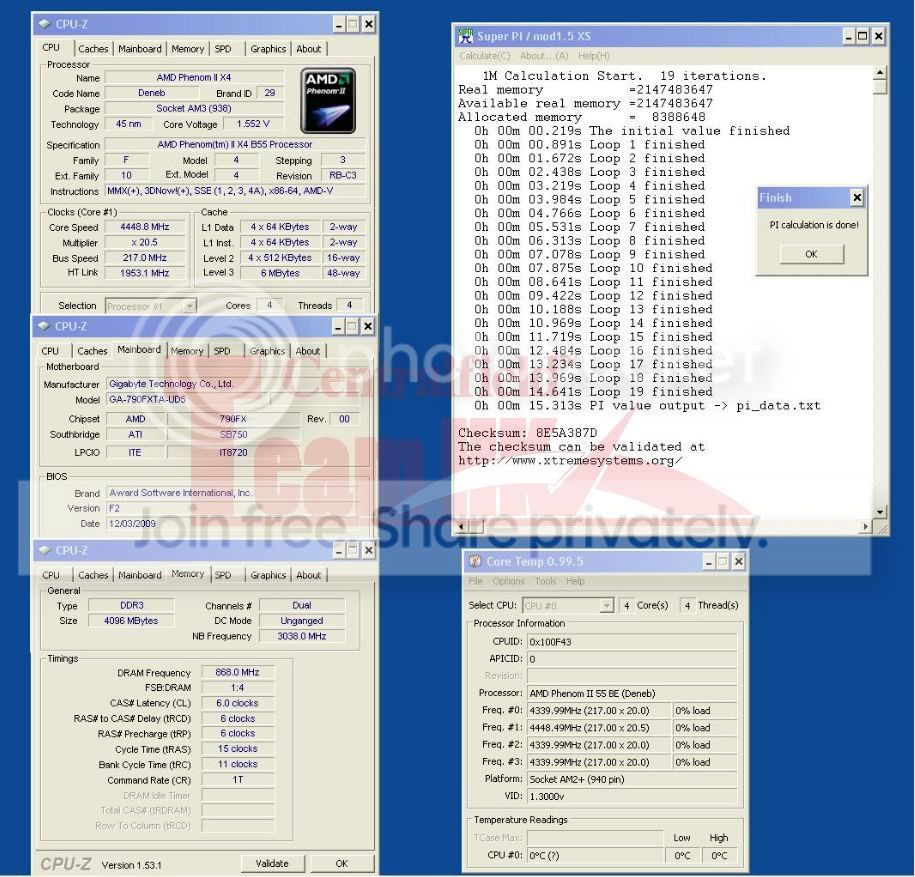Click the Super PI title bar icon
915x877 pixels.
pos(466,37)
